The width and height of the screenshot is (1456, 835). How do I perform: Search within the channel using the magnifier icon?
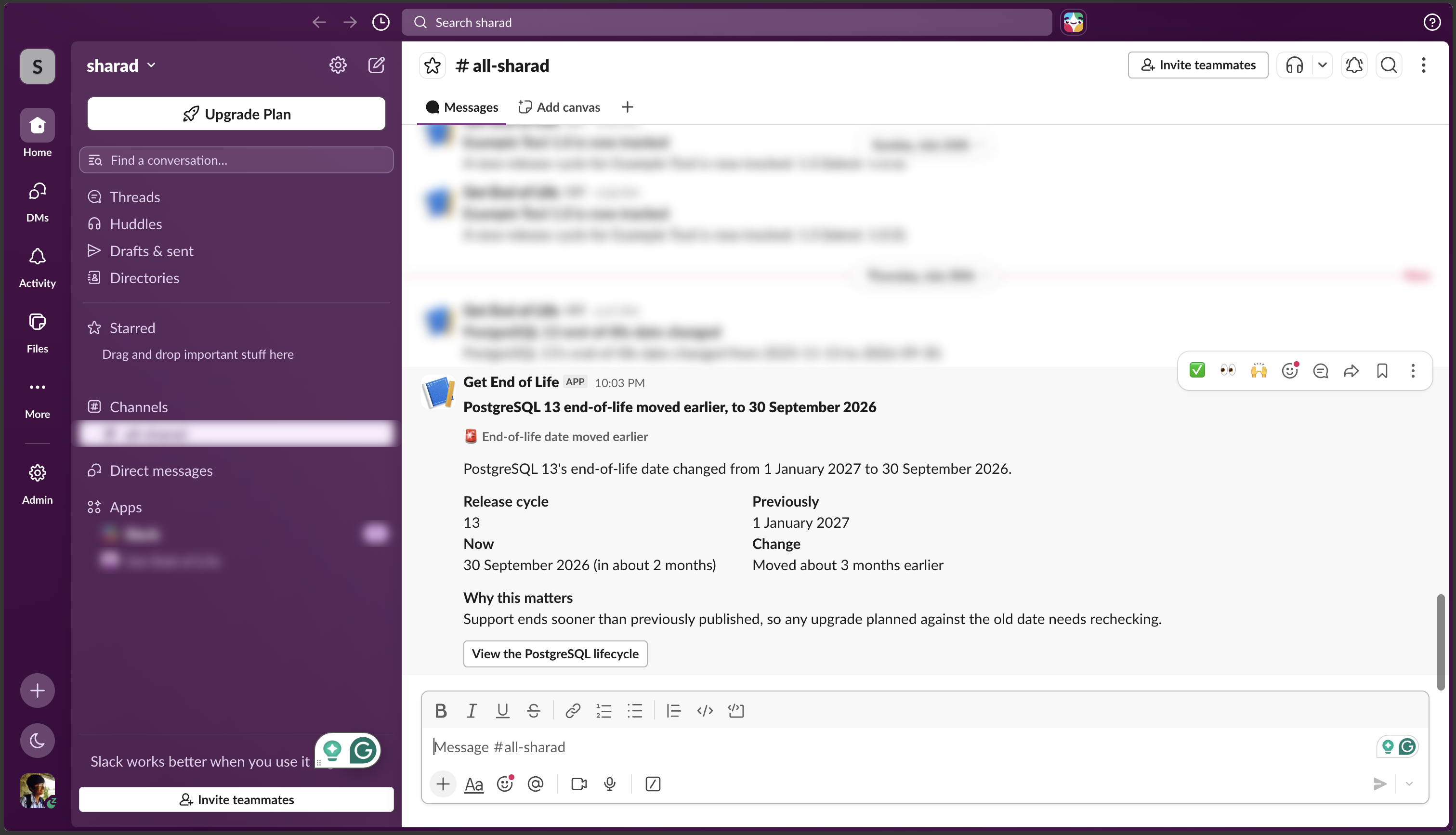pos(1389,65)
